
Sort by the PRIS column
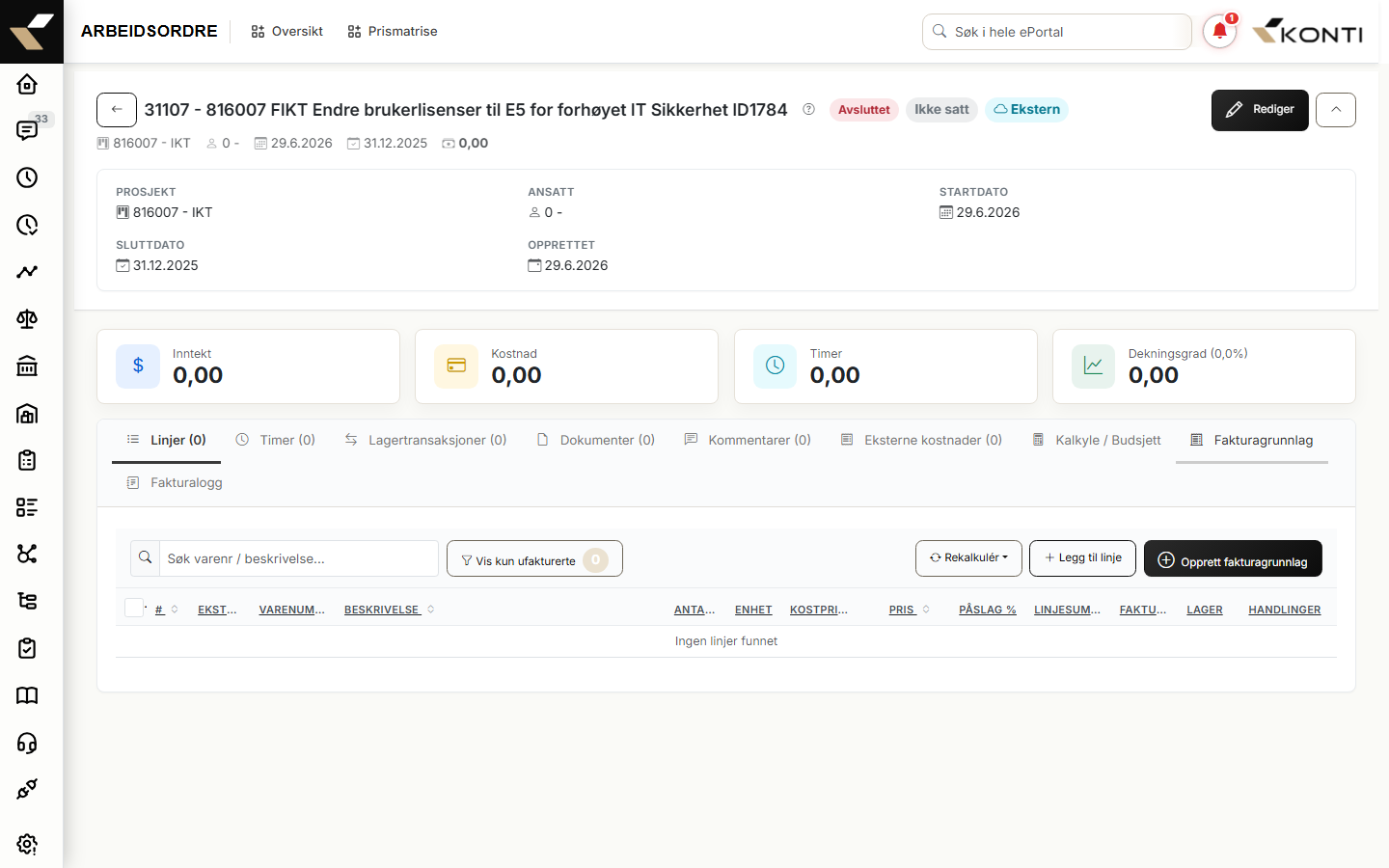point(910,610)
